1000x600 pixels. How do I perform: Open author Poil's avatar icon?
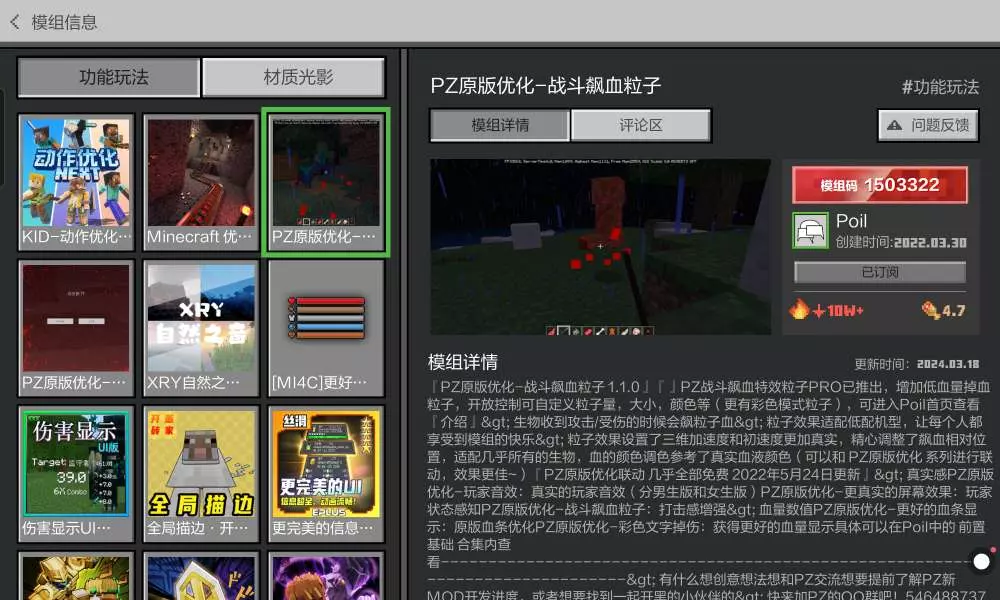(x=810, y=230)
